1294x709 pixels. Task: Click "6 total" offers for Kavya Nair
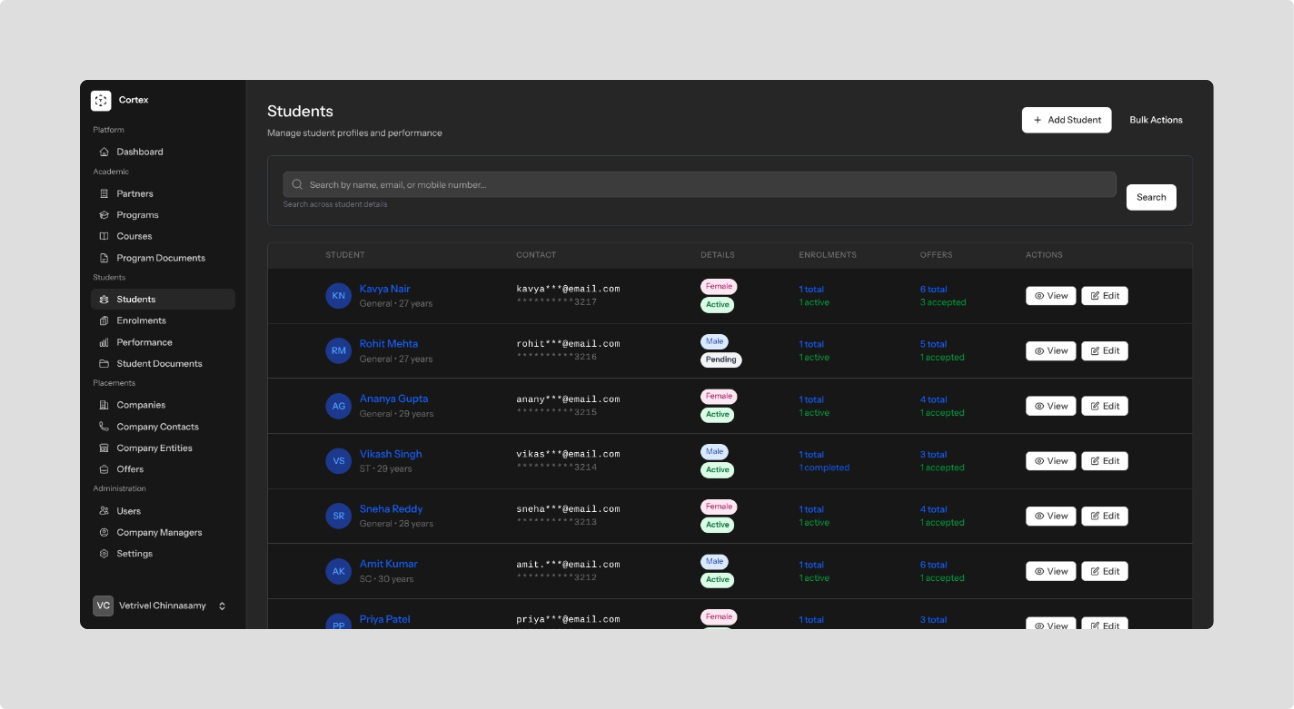tap(933, 289)
